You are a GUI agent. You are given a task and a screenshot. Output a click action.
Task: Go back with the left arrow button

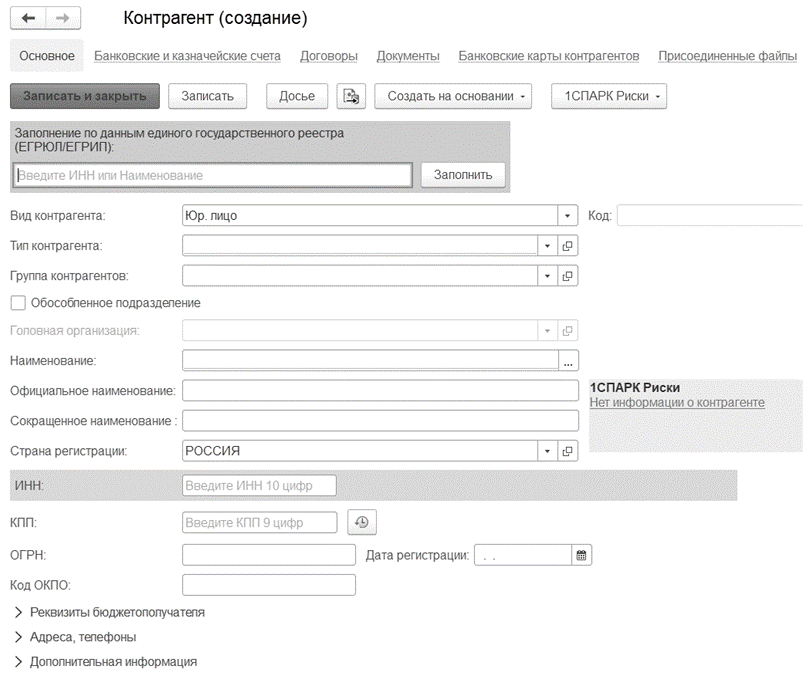point(28,18)
